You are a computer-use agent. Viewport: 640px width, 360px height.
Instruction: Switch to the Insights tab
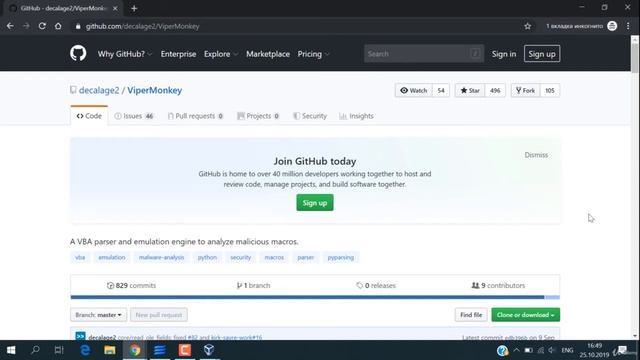point(356,116)
